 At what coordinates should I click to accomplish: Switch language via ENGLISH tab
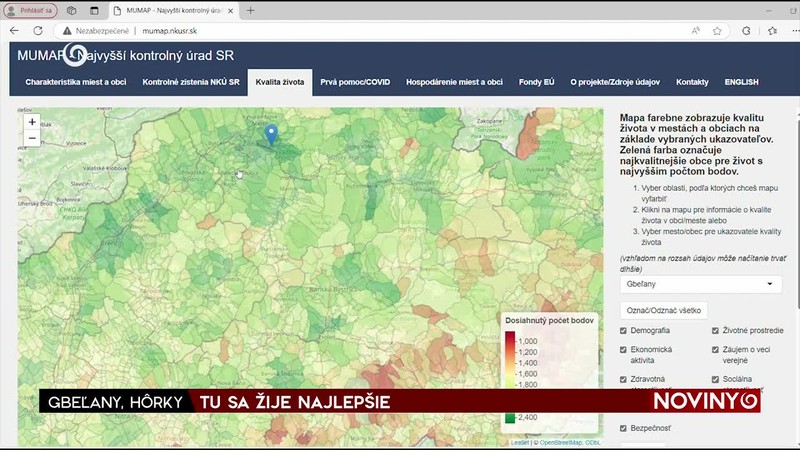741,82
